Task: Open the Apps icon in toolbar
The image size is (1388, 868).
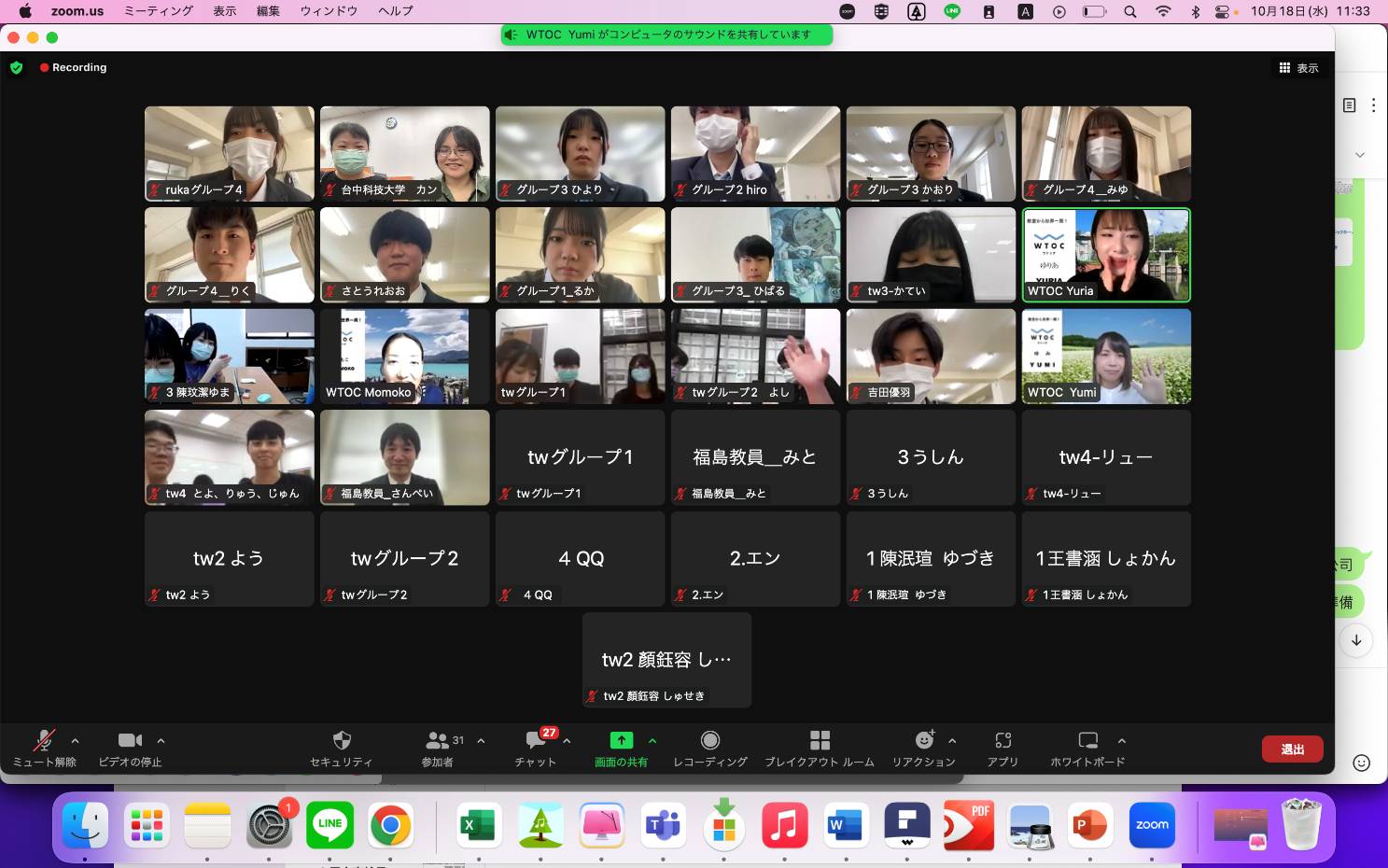Action: coord(1003,740)
